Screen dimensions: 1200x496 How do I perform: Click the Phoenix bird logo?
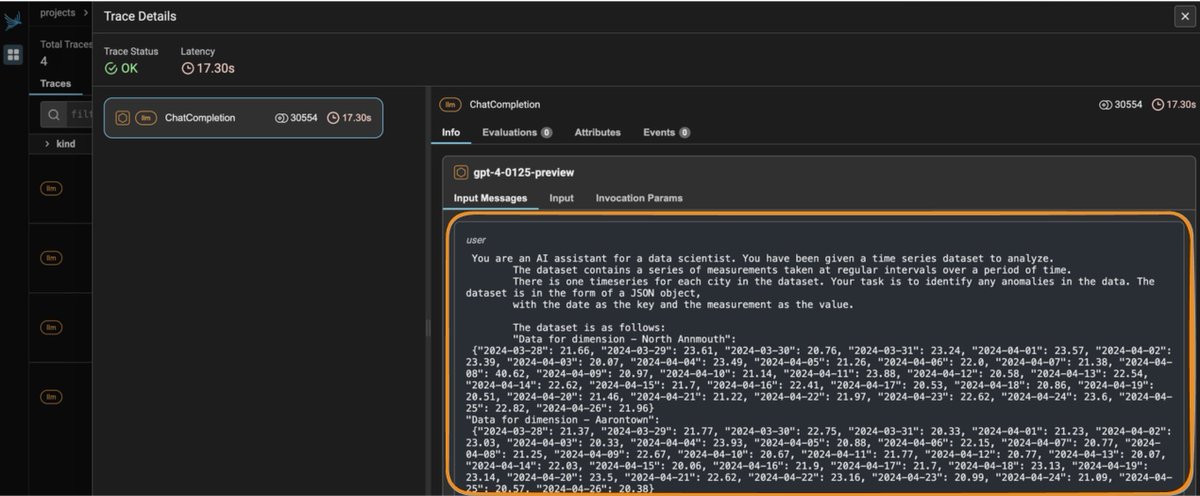coord(13,19)
